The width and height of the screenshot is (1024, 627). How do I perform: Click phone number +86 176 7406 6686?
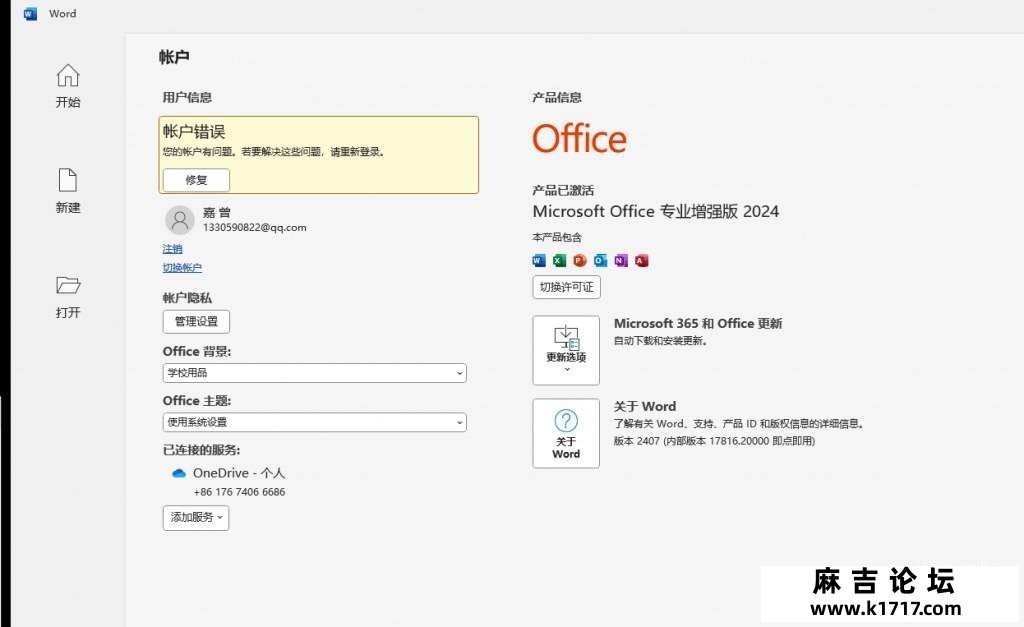point(240,492)
